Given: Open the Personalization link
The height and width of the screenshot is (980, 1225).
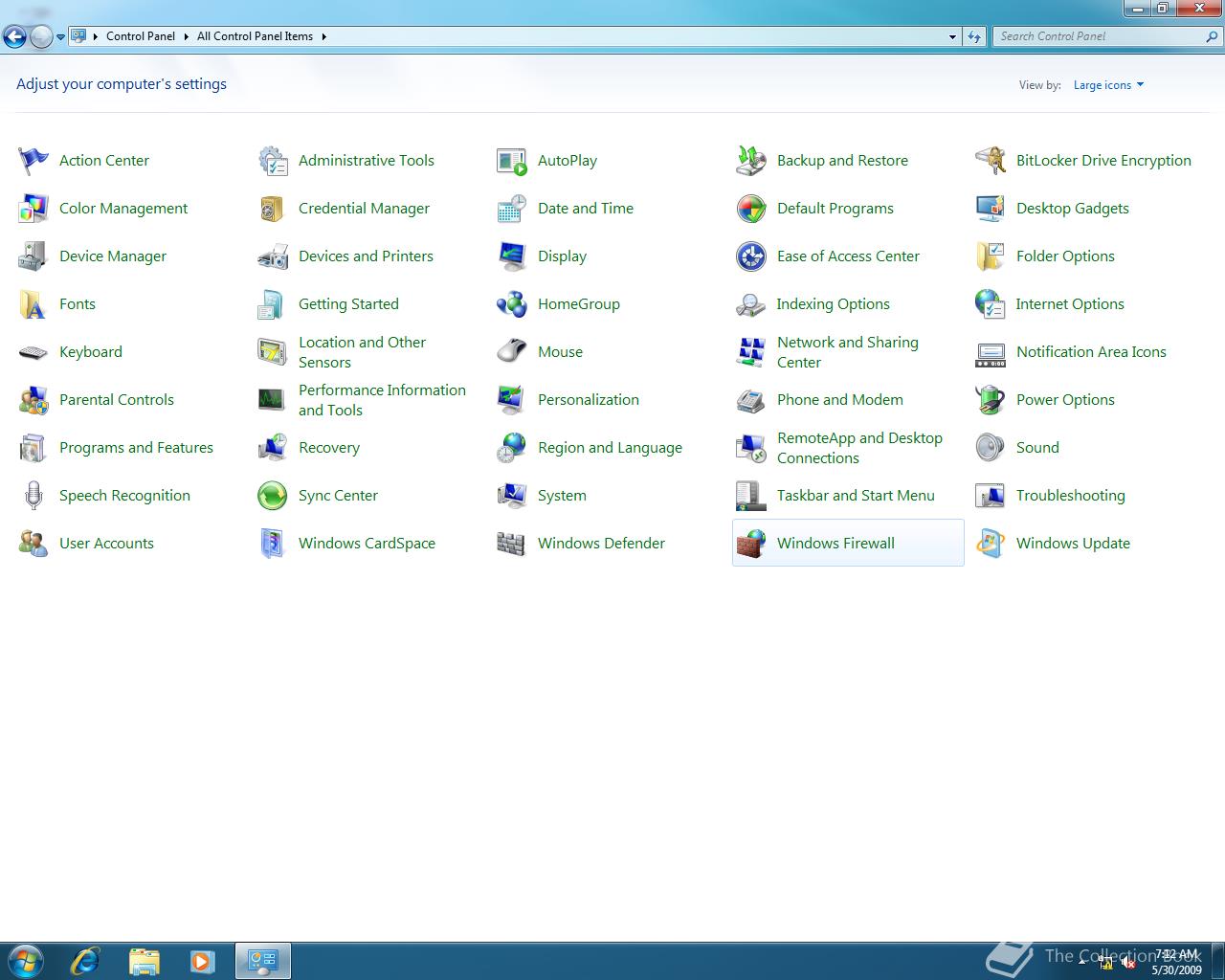Looking at the screenshot, I should 589,400.
